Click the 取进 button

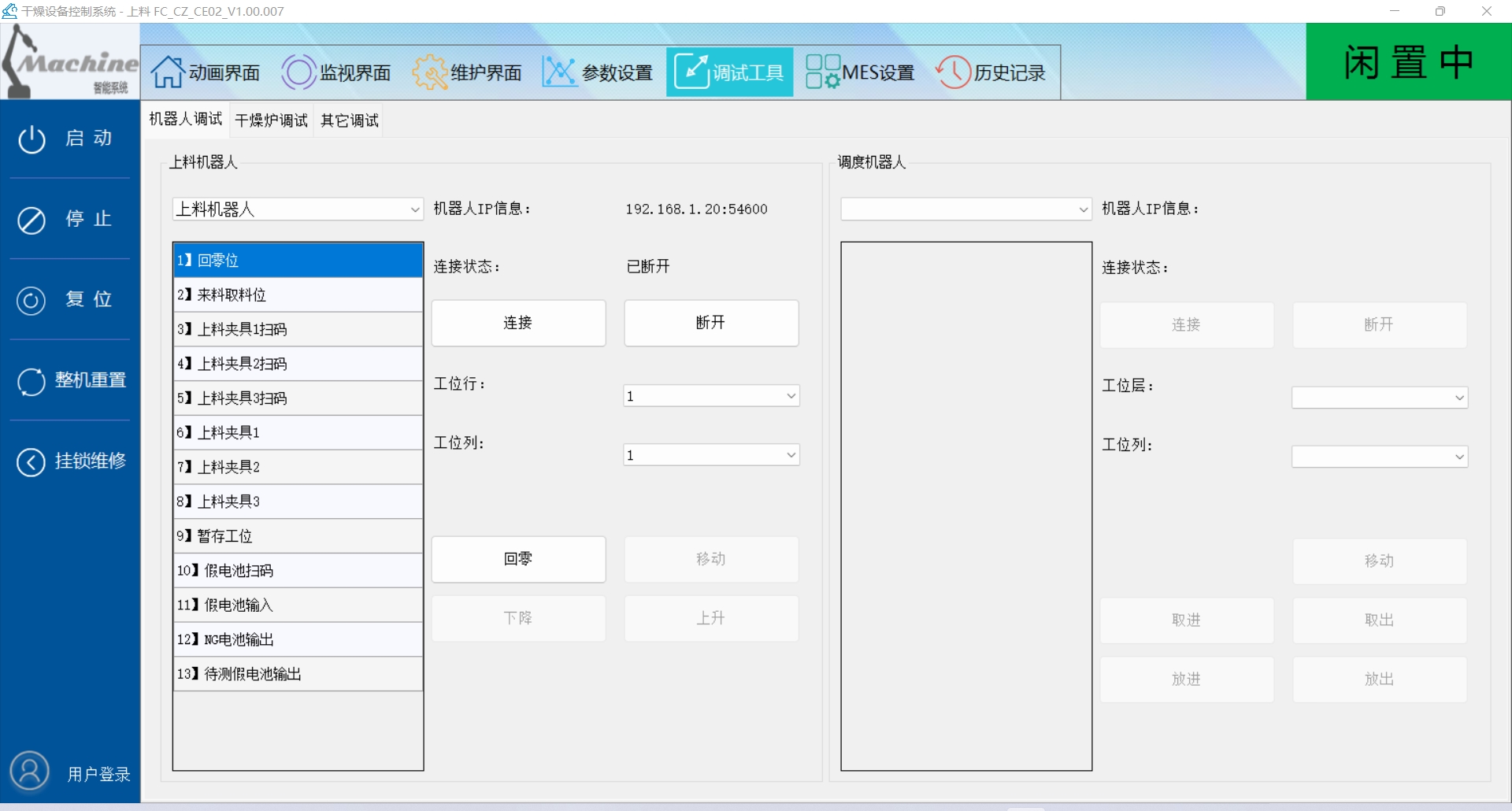(1187, 620)
